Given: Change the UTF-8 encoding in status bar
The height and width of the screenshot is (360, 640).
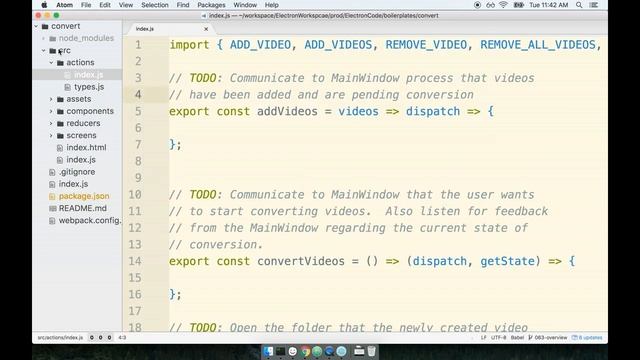Looking at the screenshot, I should (498, 338).
